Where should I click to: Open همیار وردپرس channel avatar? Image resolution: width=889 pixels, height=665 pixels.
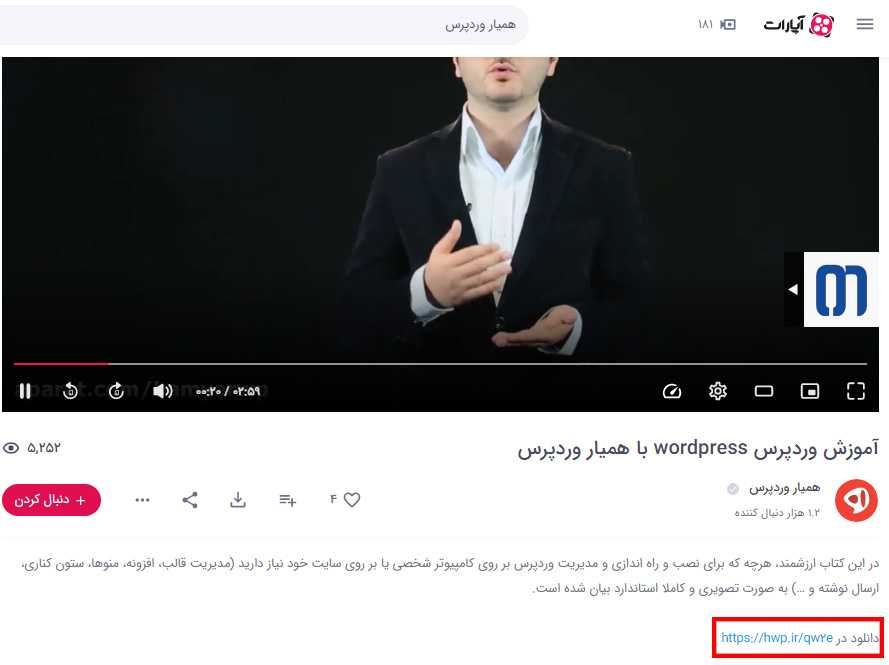[x=856, y=500]
